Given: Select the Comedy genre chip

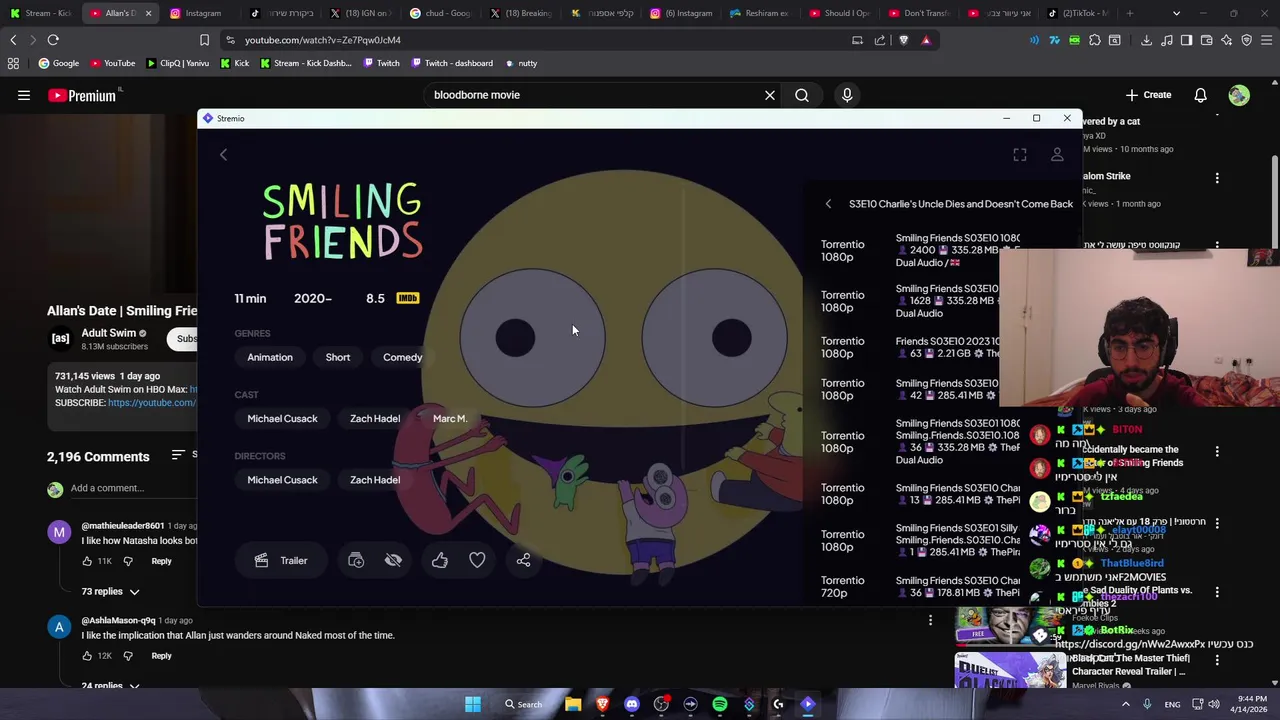Looking at the screenshot, I should tap(402, 357).
